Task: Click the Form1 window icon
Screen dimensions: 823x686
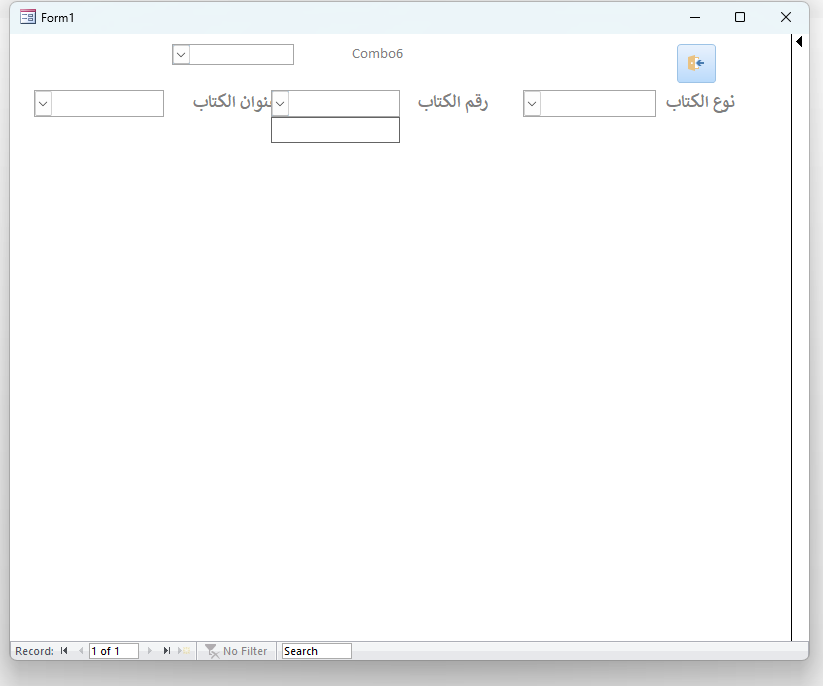Action: coord(28,17)
